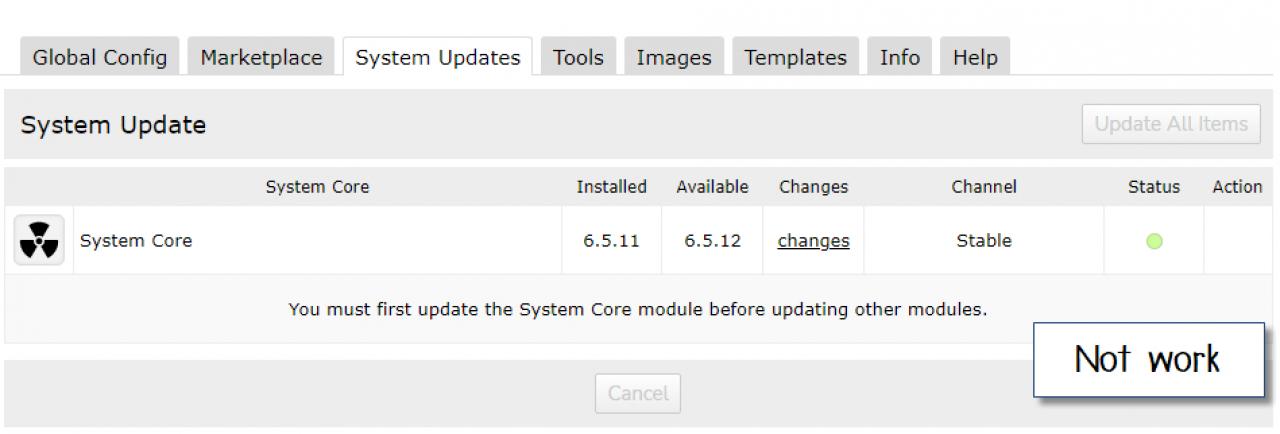The height and width of the screenshot is (434, 1280).
Task: Click the System Core module name
Action: coord(136,241)
